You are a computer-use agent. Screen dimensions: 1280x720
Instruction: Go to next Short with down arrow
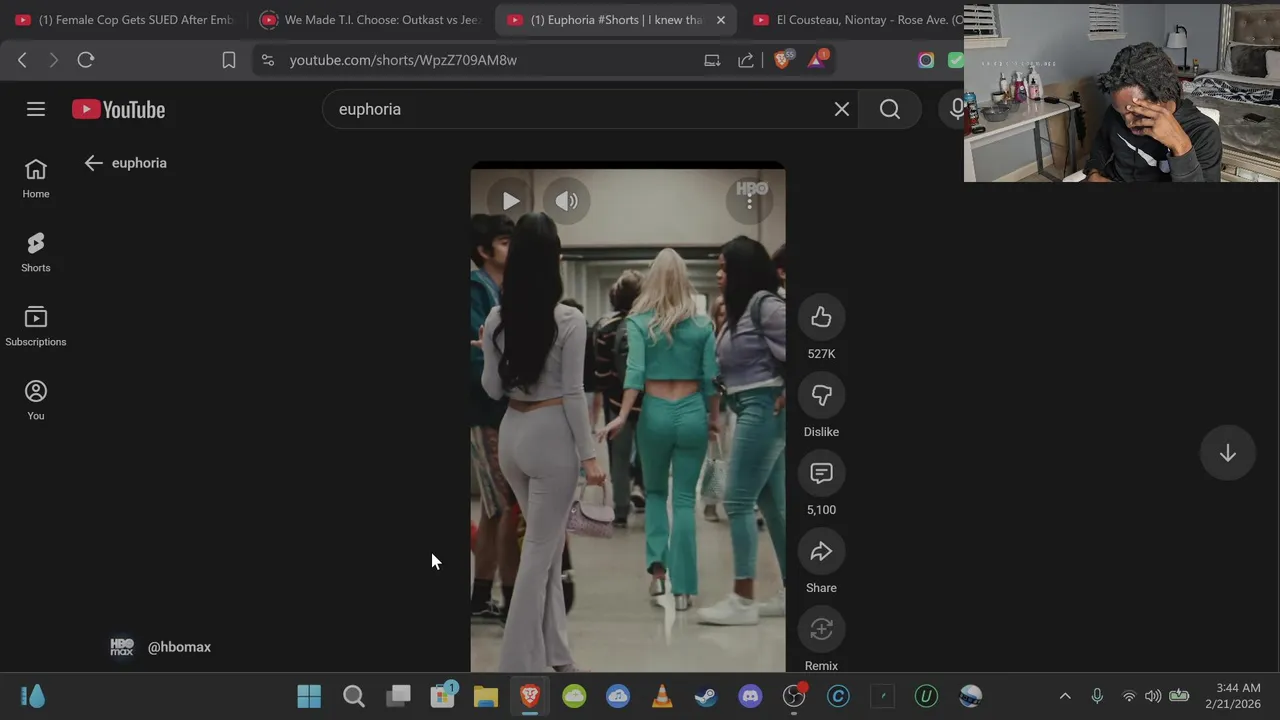pos(1228,453)
